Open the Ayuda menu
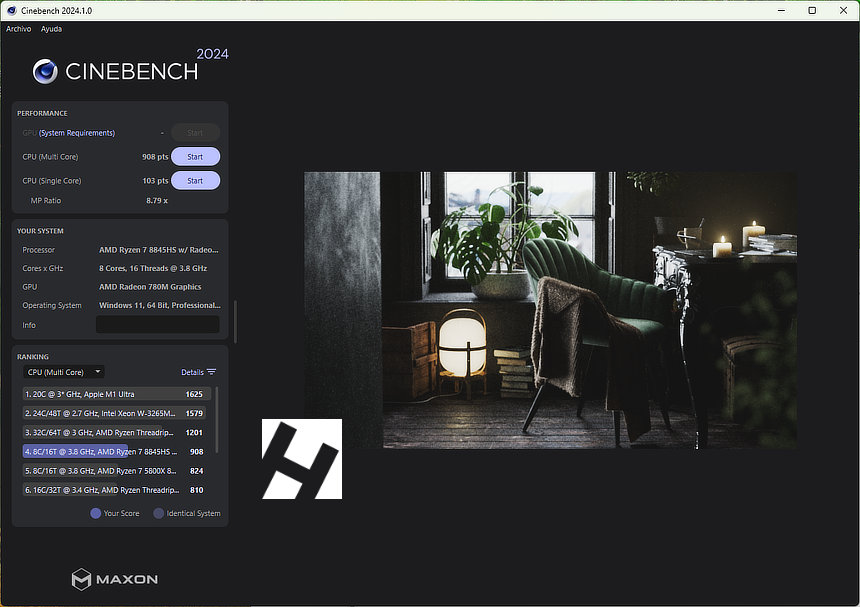860x607 pixels. pos(51,29)
